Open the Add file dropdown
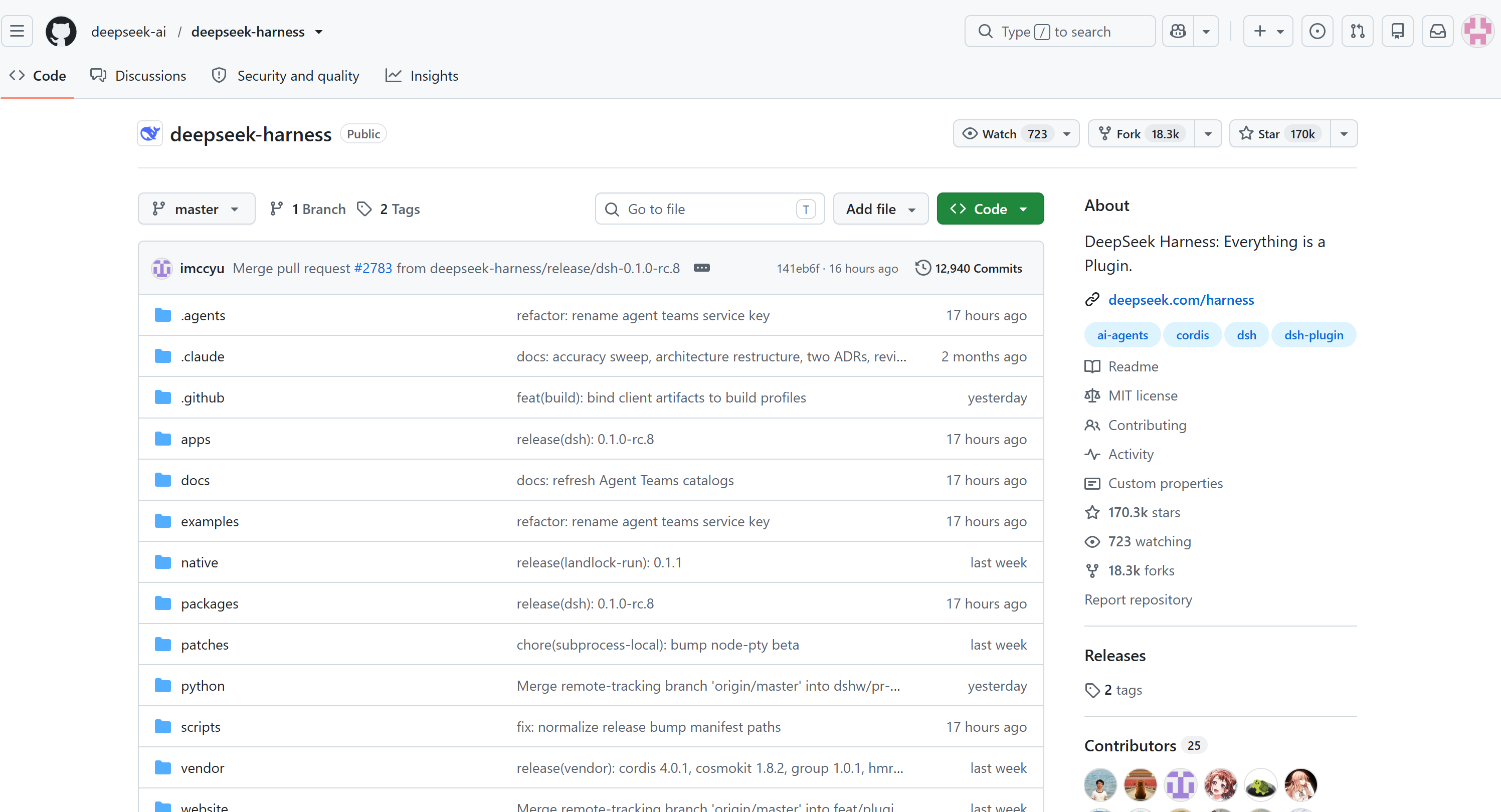The width and height of the screenshot is (1501, 812). tap(880, 209)
